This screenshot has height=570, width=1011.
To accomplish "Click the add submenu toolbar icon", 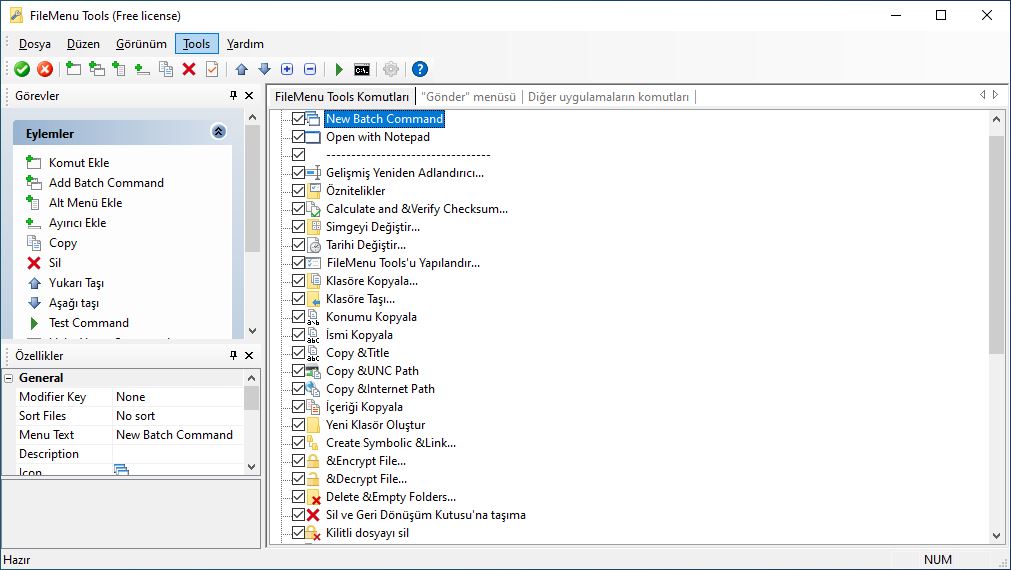I will (119, 68).
